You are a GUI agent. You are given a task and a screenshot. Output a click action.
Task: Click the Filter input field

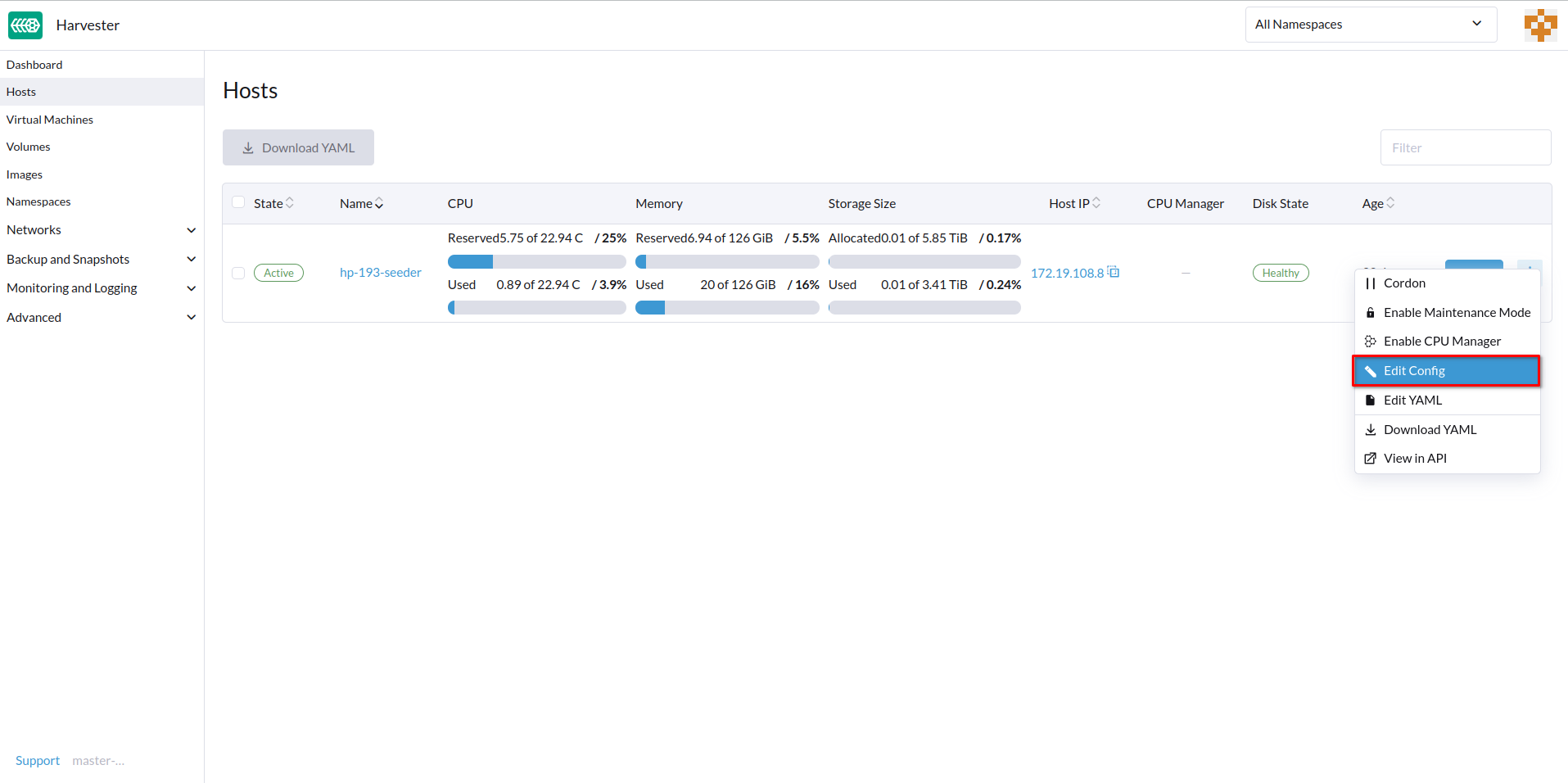point(1465,147)
